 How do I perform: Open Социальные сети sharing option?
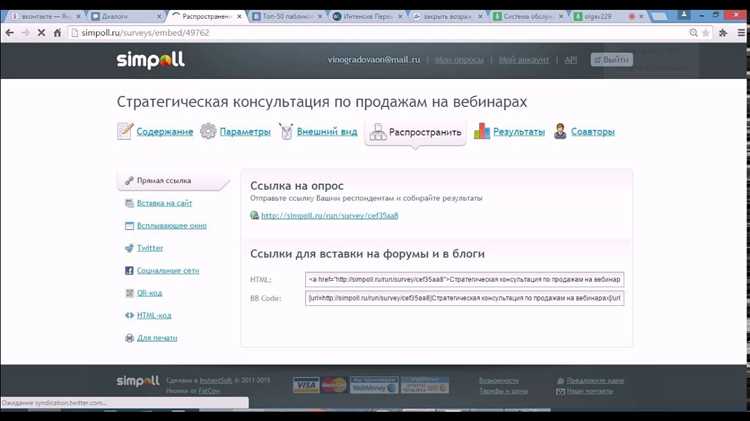point(168,270)
